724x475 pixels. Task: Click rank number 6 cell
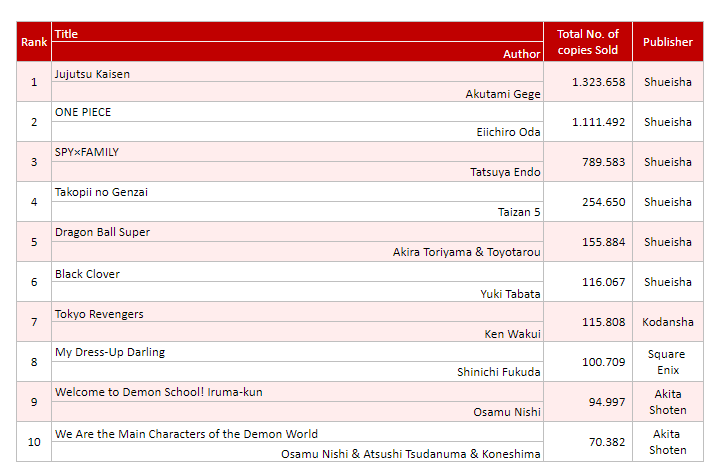(34, 282)
